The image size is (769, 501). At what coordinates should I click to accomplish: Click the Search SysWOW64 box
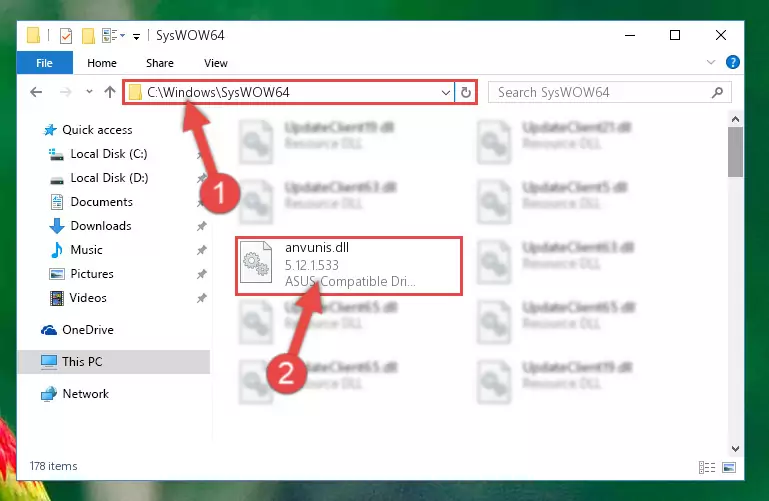(x=610, y=92)
